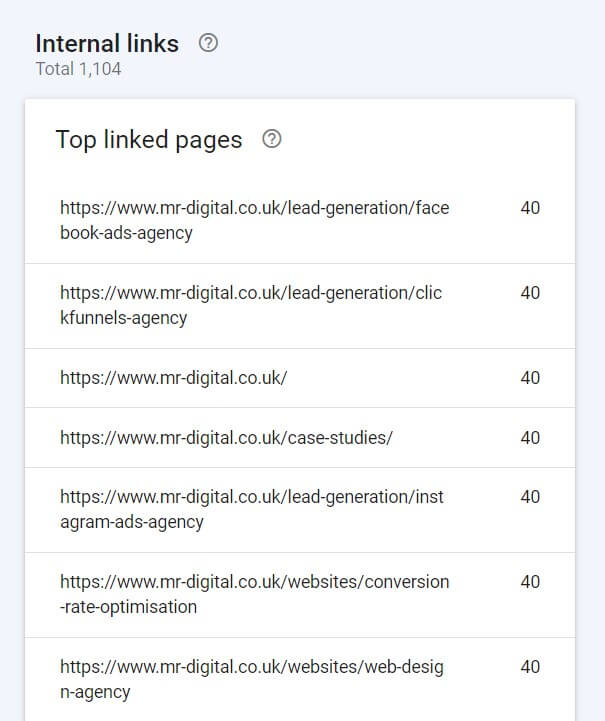This screenshot has height=721, width=605.
Task: Click the 40 count for conversion-rate-optimisation
Action: pyautogui.click(x=530, y=582)
